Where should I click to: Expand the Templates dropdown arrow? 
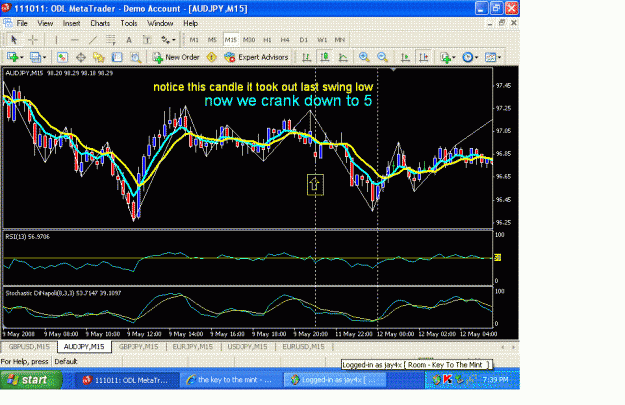click(499, 58)
